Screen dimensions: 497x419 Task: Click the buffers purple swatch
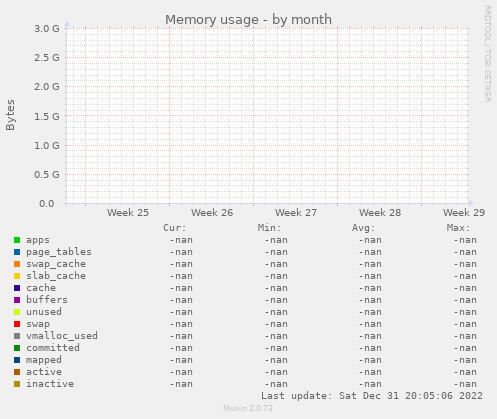[x=17, y=300]
